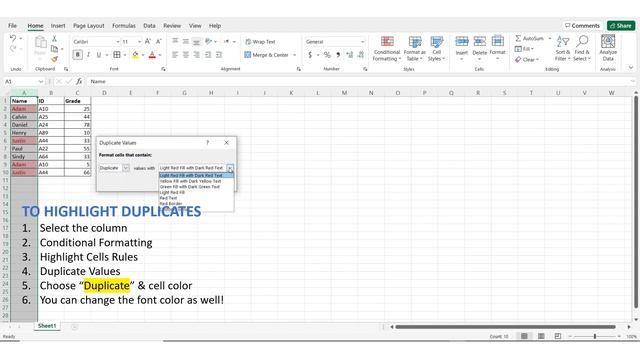This screenshot has height=360, width=640.
Task: Open the Calibri font name dropdown
Action: 118,42
